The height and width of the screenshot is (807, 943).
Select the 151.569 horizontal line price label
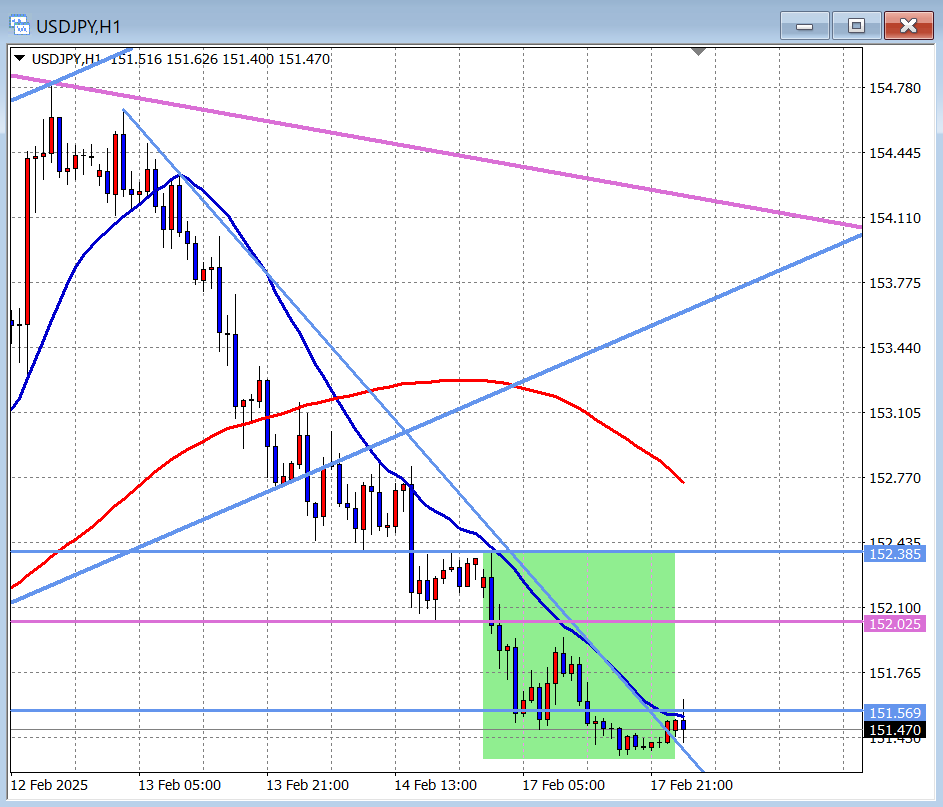click(x=895, y=712)
